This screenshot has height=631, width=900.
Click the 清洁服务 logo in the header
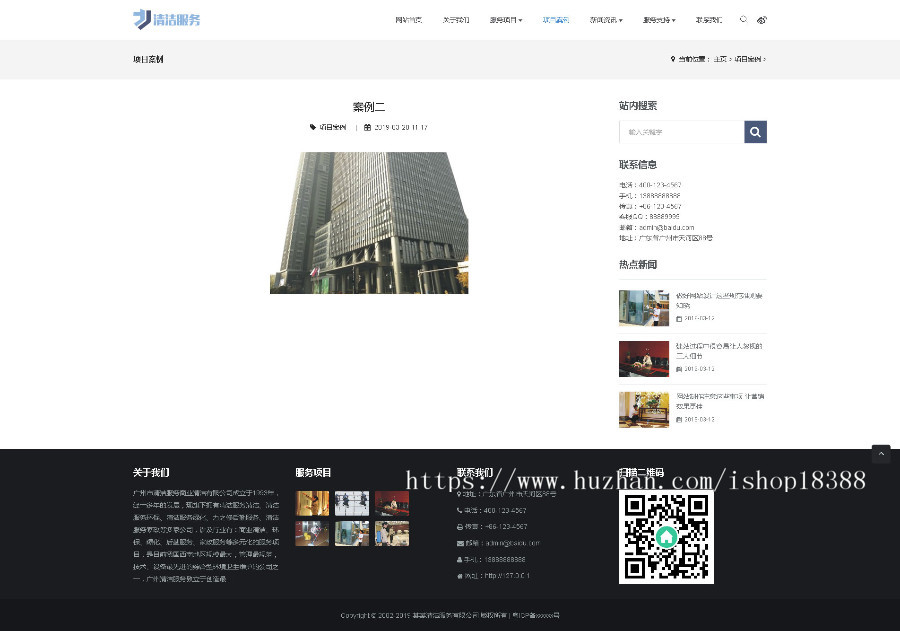(166, 19)
